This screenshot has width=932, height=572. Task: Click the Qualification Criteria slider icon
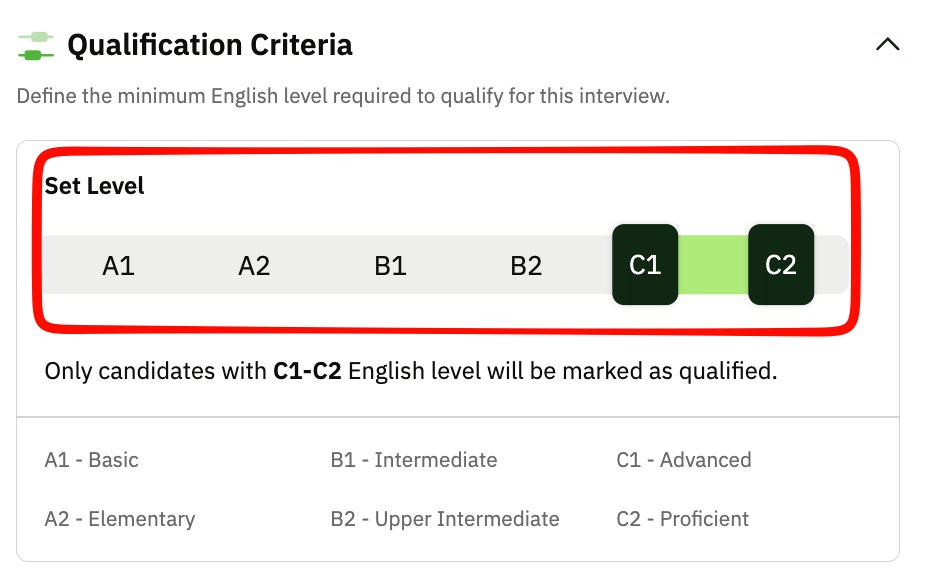tap(36, 45)
